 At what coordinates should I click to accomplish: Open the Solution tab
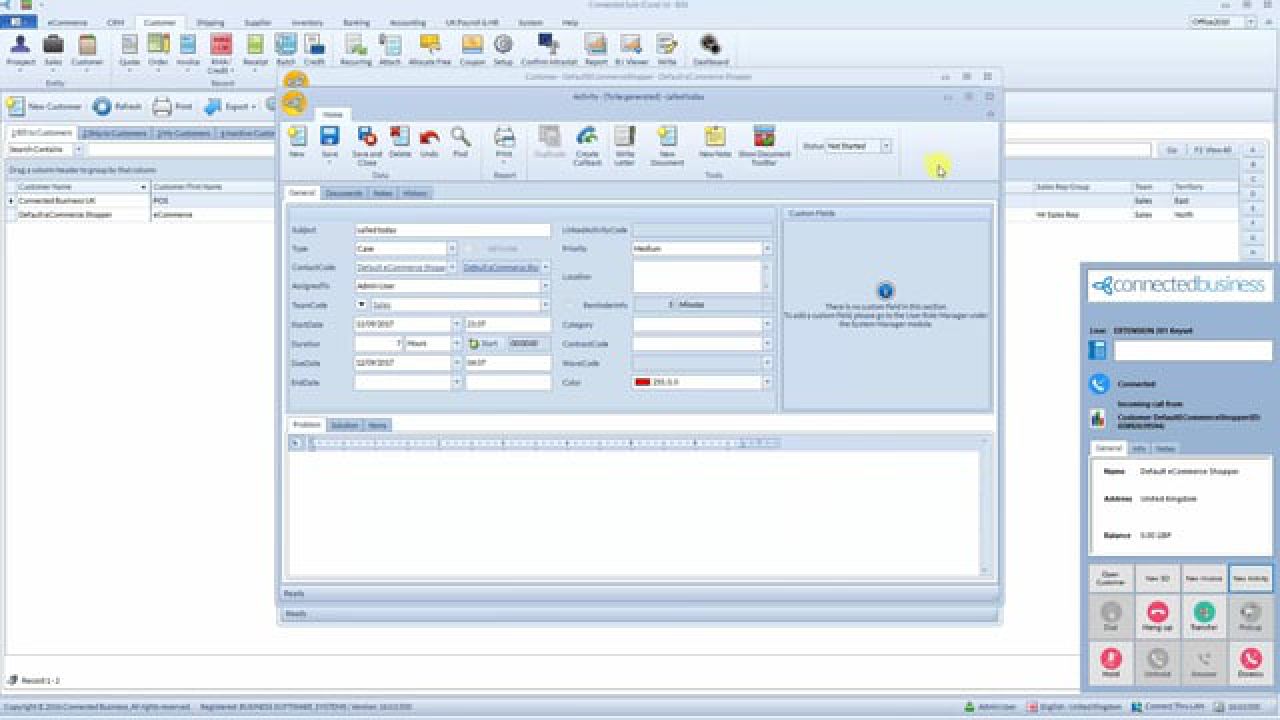click(344, 425)
